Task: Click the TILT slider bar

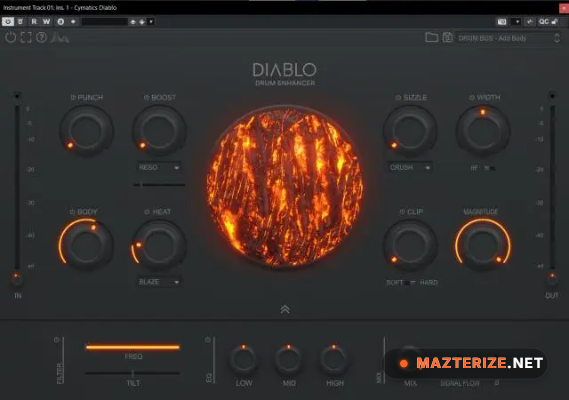Action: coord(133,373)
